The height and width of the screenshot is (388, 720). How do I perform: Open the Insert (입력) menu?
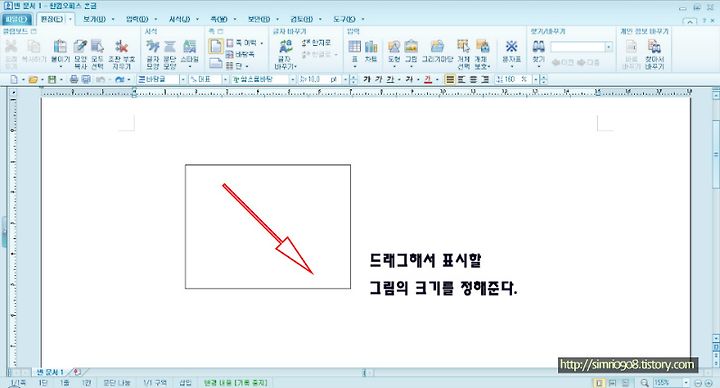pos(137,19)
